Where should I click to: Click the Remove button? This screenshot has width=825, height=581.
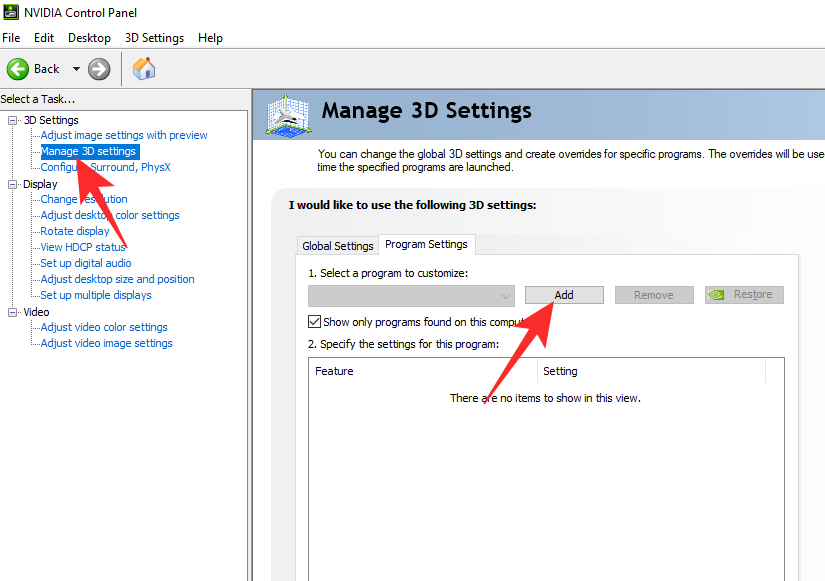click(653, 295)
